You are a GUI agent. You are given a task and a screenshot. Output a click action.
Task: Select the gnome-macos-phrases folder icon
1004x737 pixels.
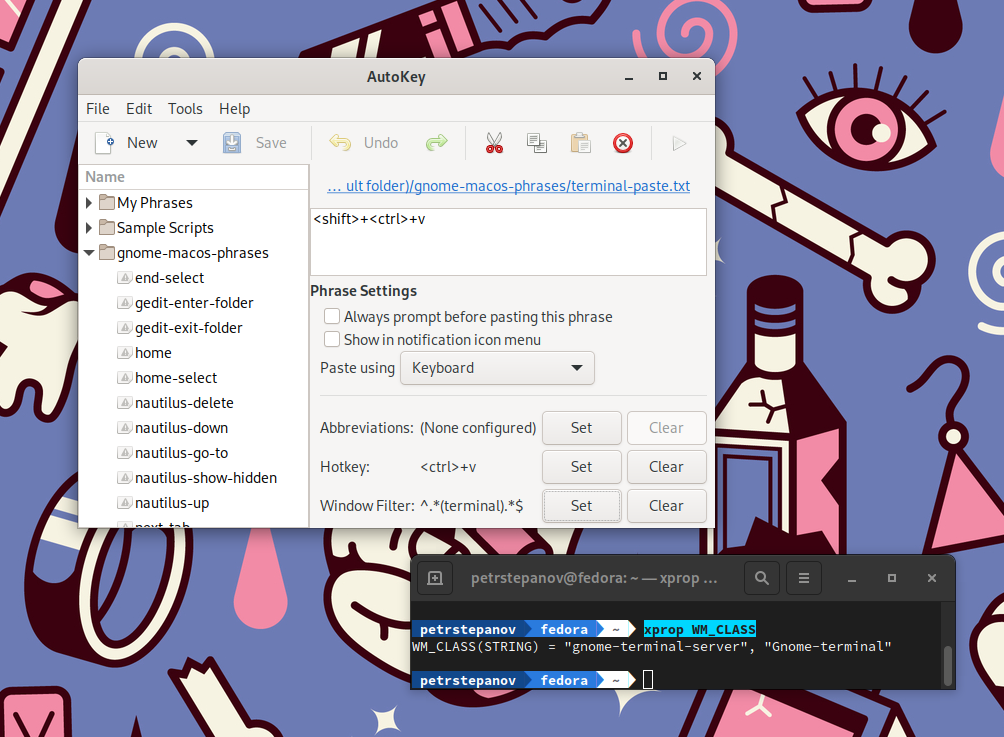pos(107,253)
